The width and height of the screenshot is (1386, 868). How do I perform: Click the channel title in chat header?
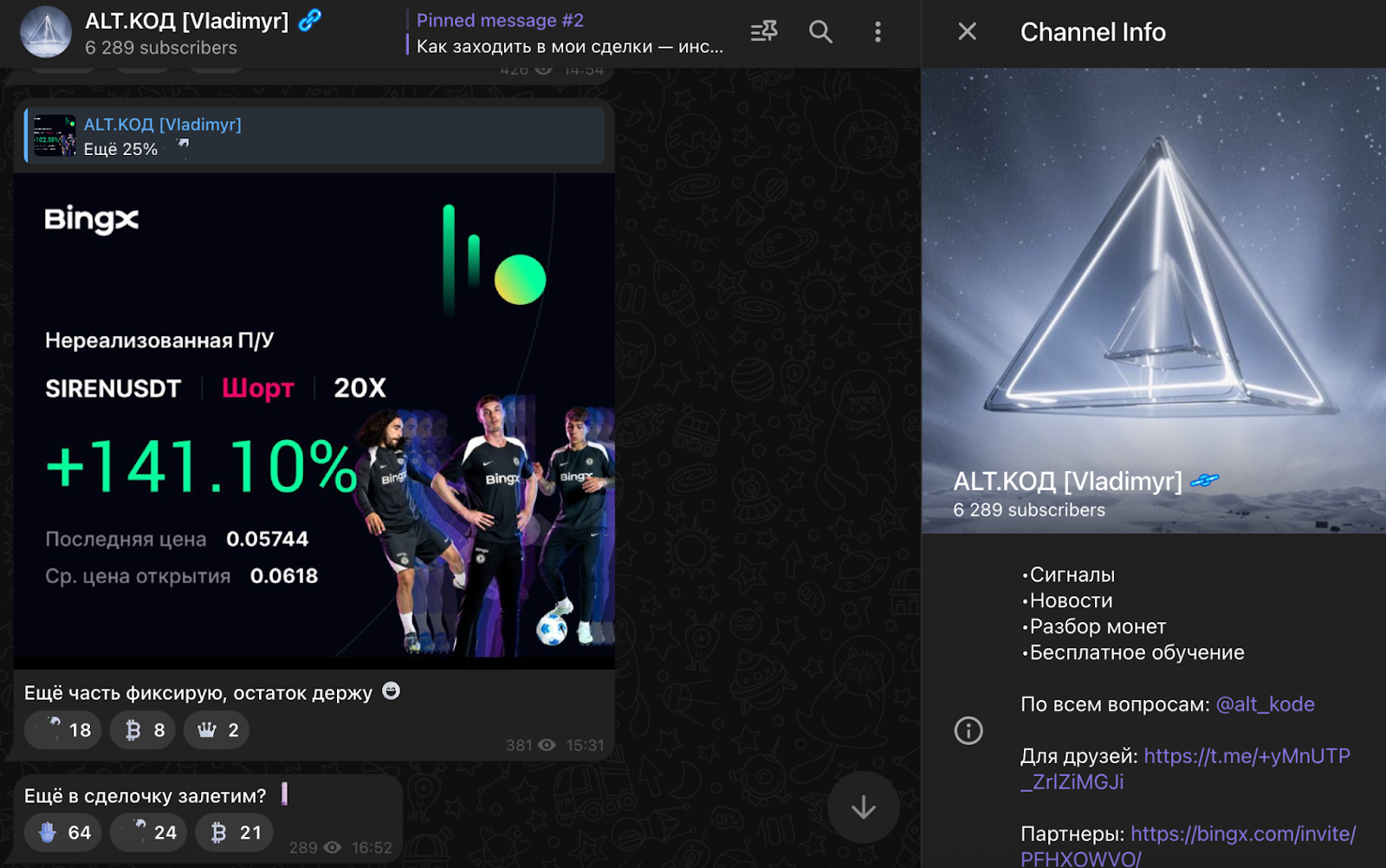point(186,21)
